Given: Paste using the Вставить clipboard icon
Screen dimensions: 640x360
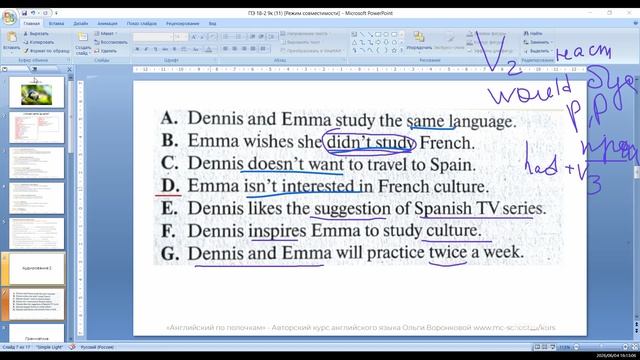Looking at the screenshot, I should 11,38.
